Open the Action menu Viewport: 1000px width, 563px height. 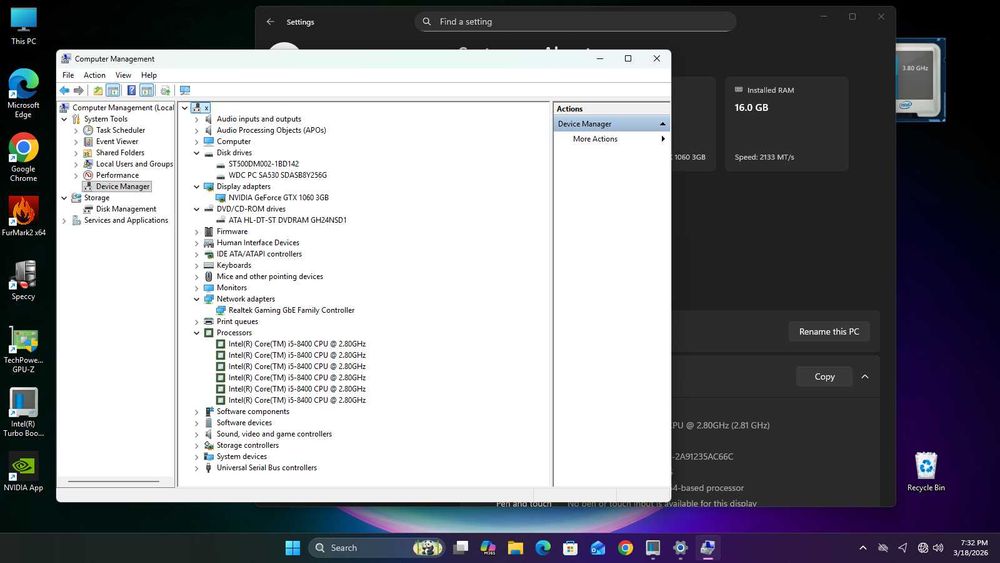94,75
